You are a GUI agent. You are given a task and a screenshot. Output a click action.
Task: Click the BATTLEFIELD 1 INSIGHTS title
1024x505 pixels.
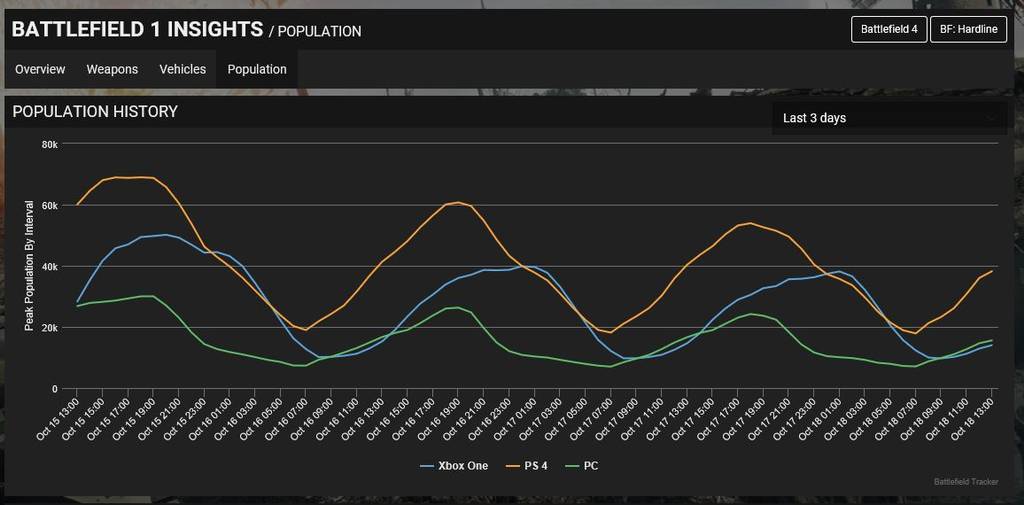[x=137, y=29]
